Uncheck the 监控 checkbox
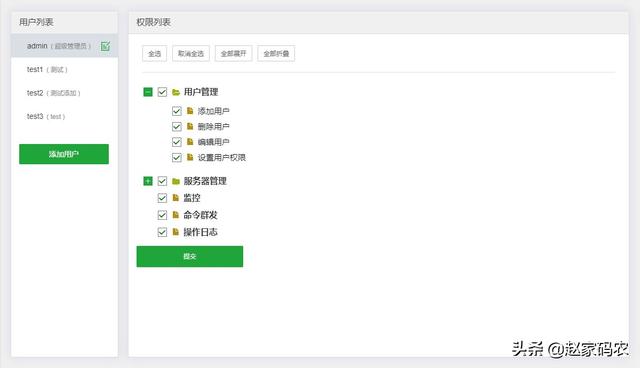 tap(162, 198)
